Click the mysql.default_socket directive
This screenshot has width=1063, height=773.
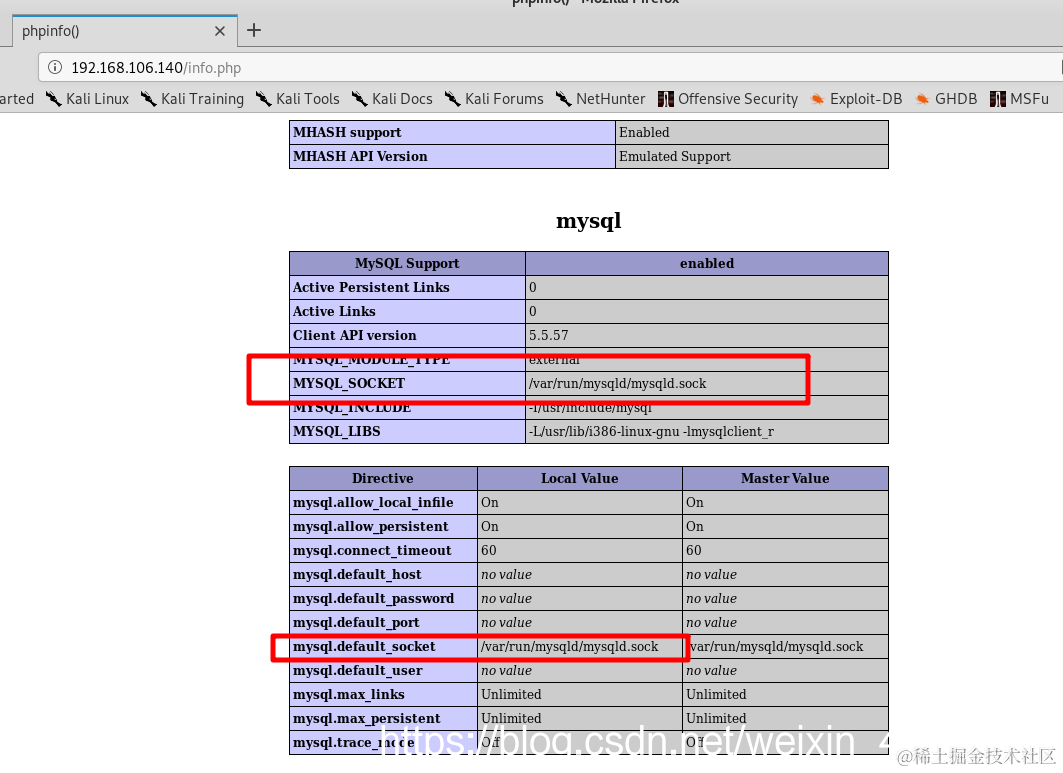364,647
